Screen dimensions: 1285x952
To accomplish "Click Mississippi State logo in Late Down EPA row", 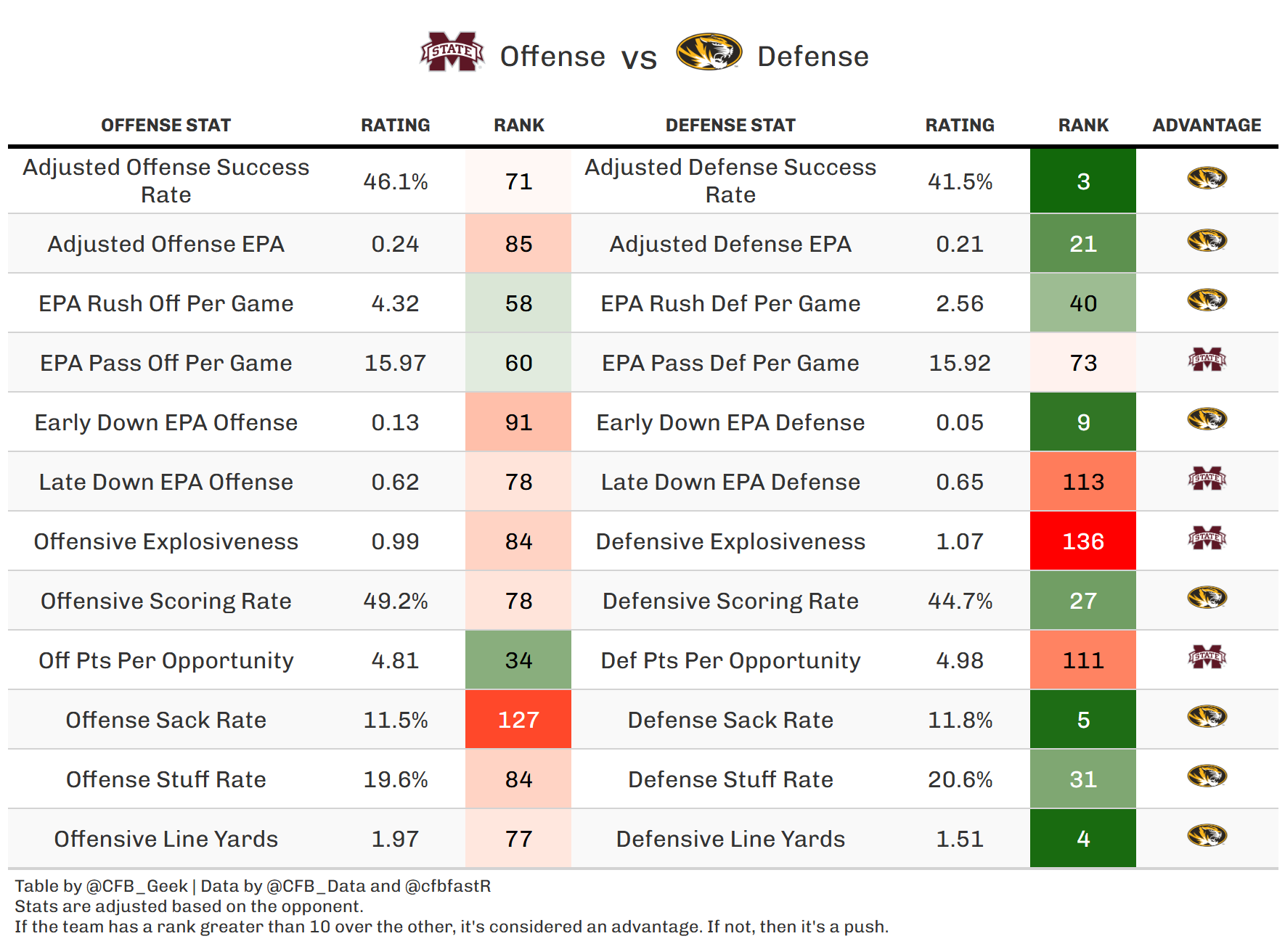I will click(x=1207, y=479).
